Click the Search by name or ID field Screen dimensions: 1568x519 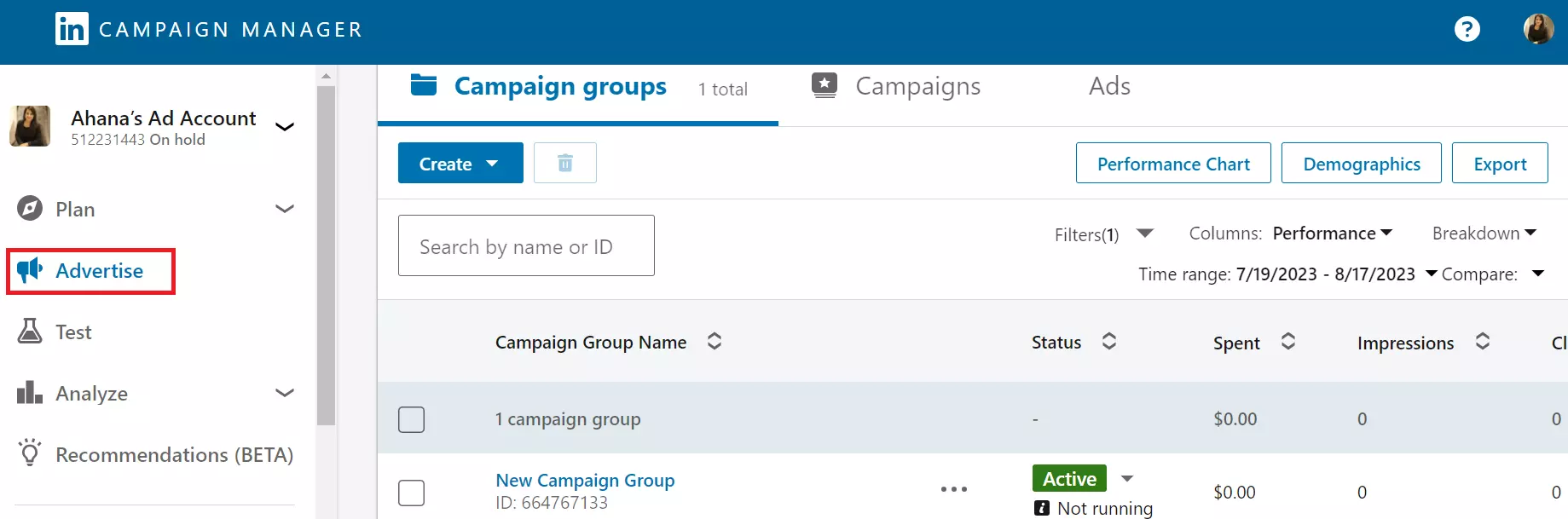(x=526, y=246)
